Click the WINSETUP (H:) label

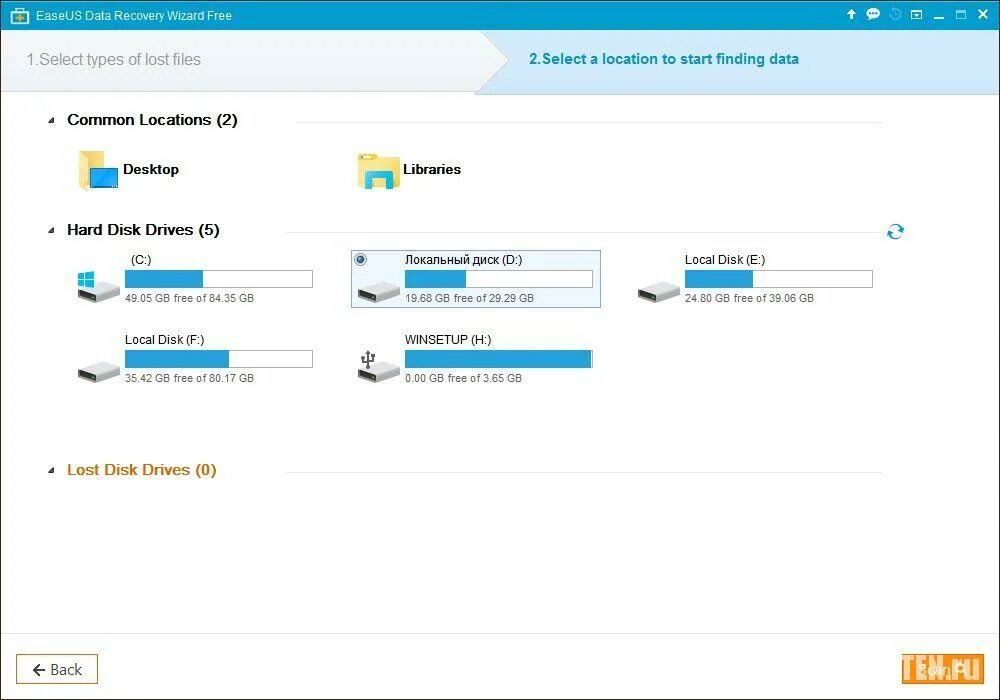click(x=448, y=340)
